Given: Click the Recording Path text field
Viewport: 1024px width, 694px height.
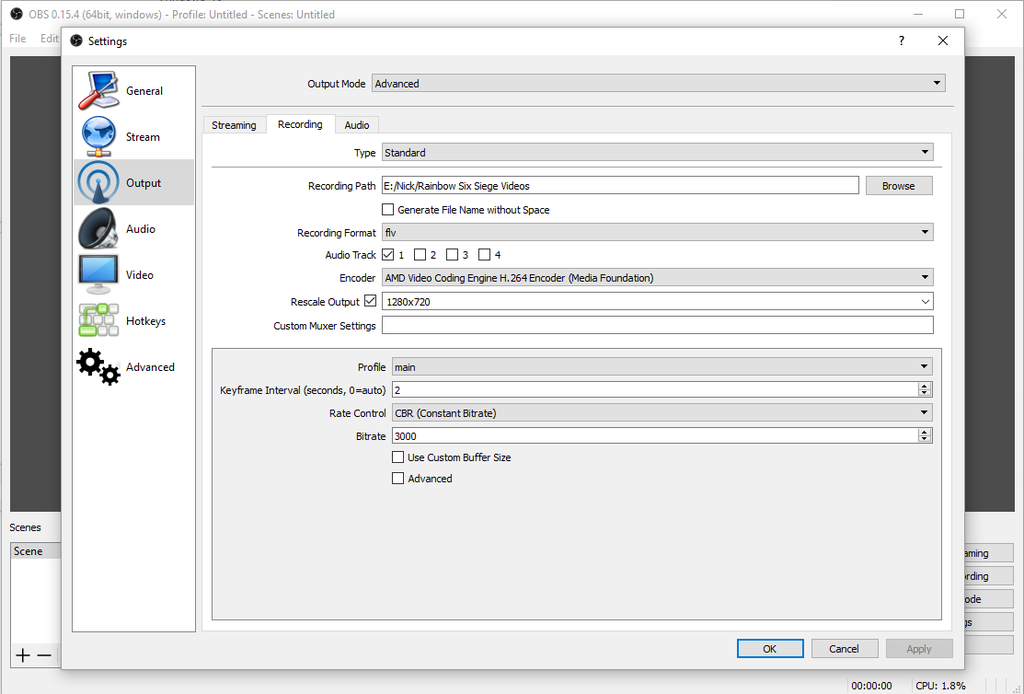Looking at the screenshot, I should (620, 185).
